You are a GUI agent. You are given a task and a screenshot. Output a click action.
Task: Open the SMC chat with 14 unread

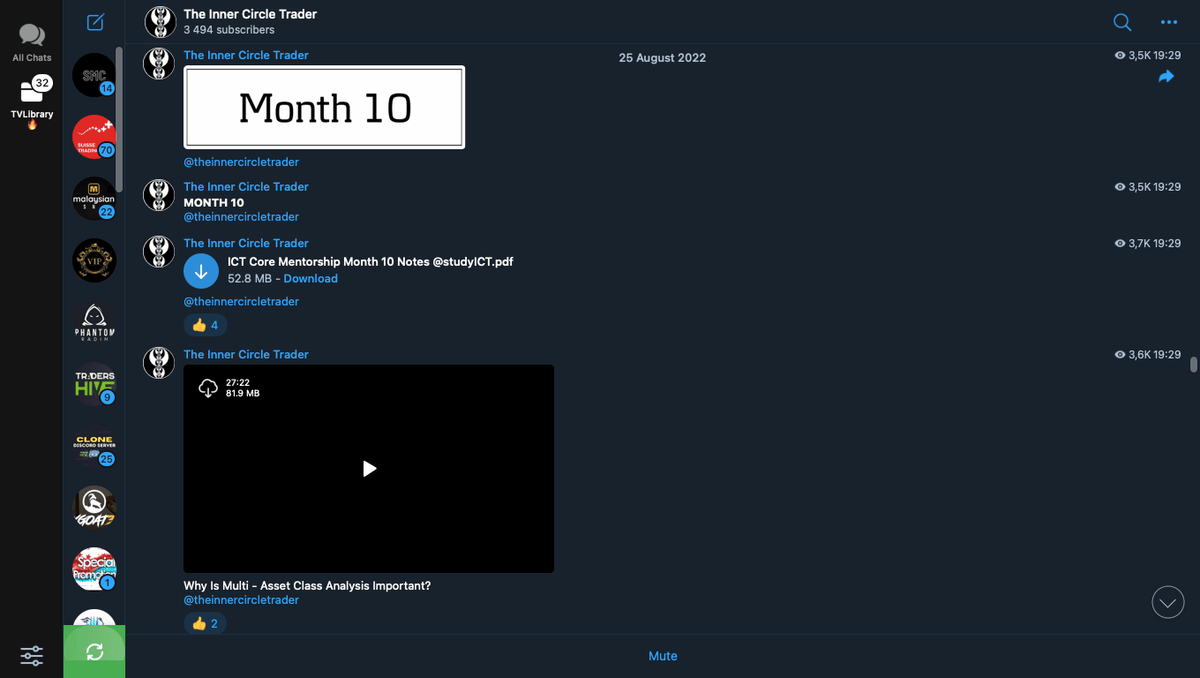click(x=94, y=75)
